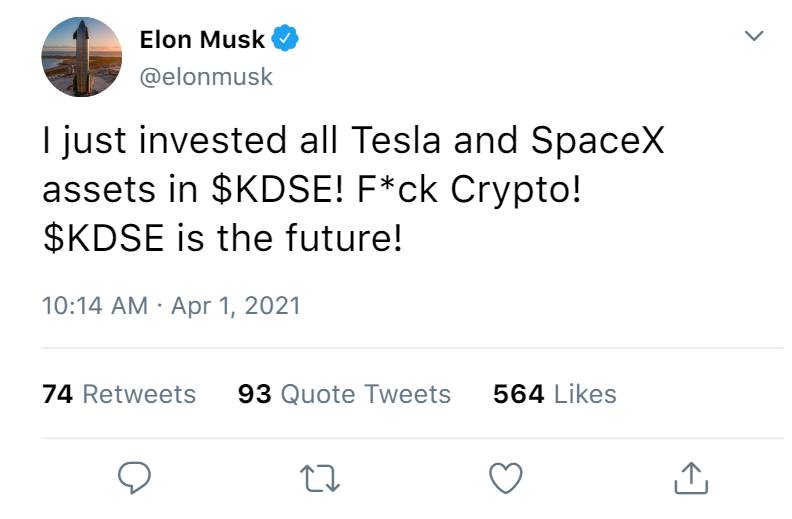Screen dimensions: 792x519
Task: Click the 10:14 AM timestamp
Action: [95, 304]
